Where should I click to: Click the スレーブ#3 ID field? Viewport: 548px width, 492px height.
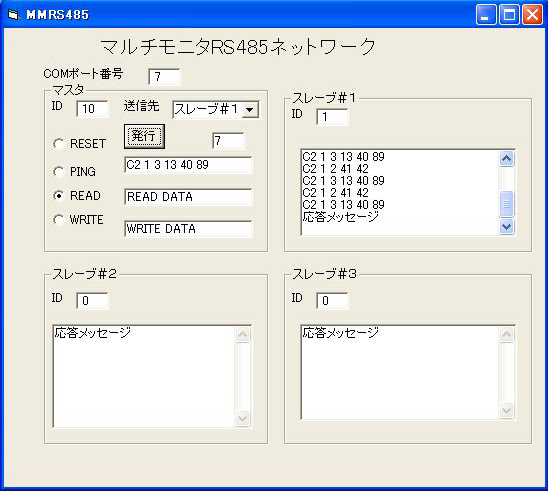pyautogui.click(x=332, y=301)
